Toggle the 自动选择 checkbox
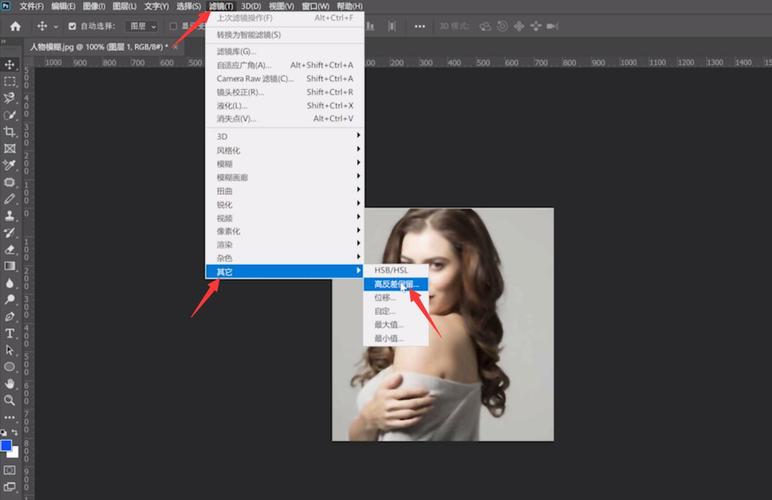Screen dimensions: 772x500 coord(72,26)
